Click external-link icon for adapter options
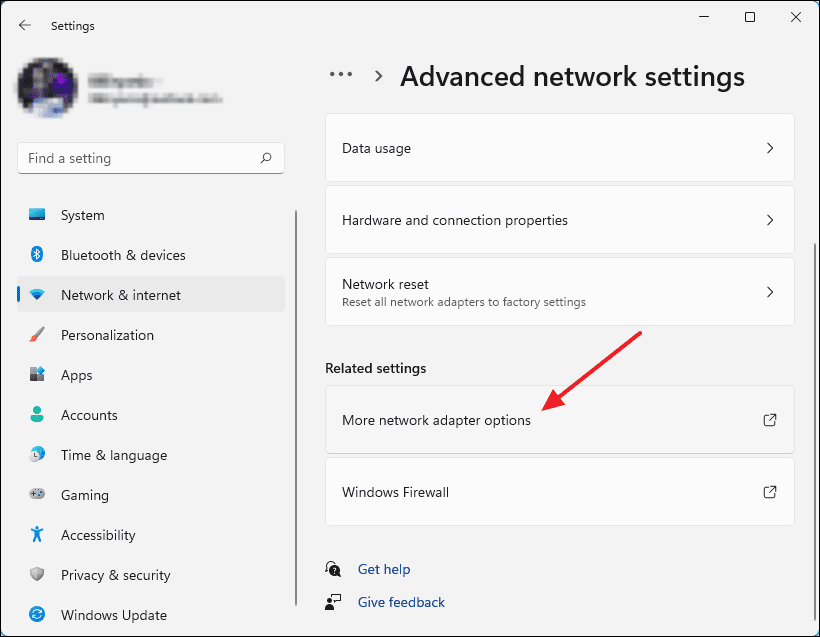The image size is (820, 637). click(x=769, y=420)
